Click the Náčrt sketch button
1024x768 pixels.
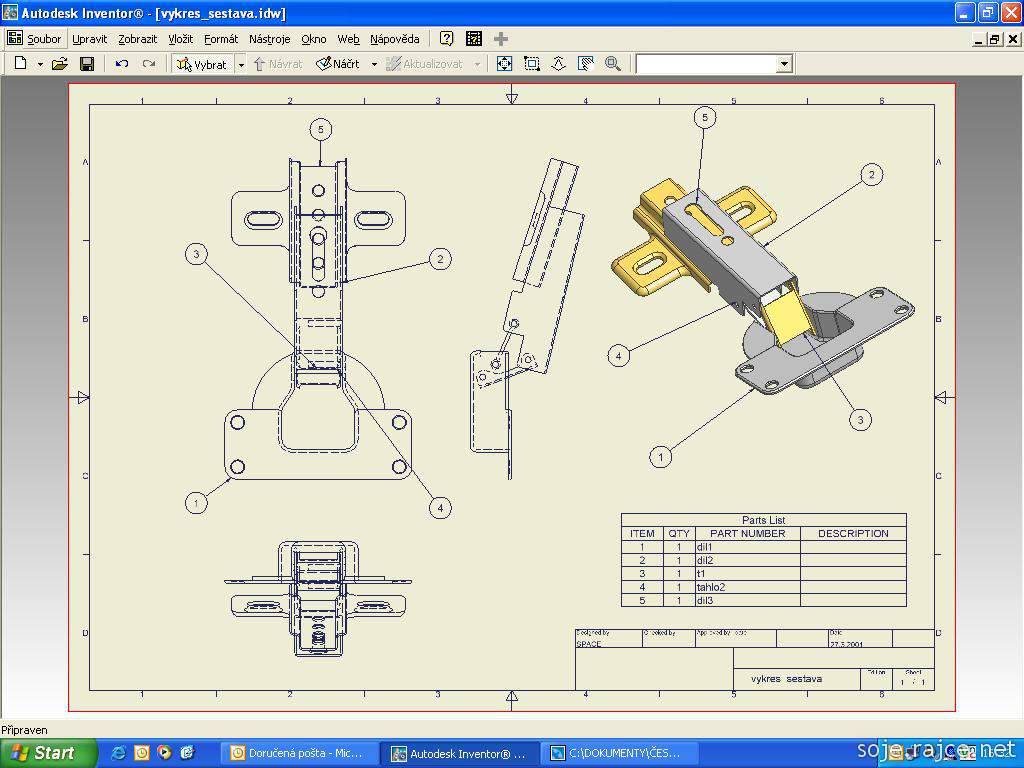[338, 64]
